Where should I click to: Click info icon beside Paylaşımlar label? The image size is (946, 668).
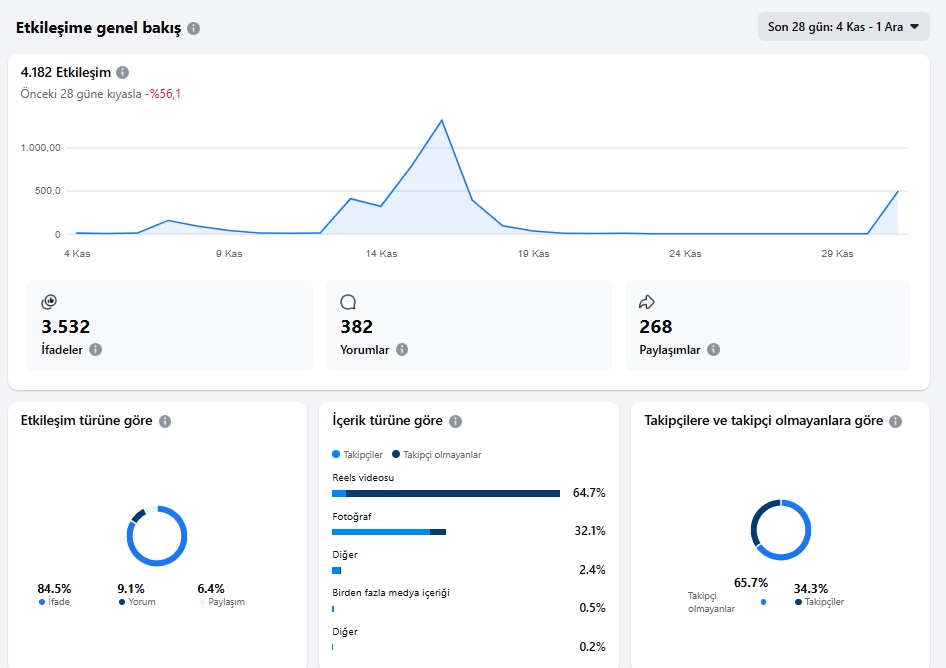point(713,349)
